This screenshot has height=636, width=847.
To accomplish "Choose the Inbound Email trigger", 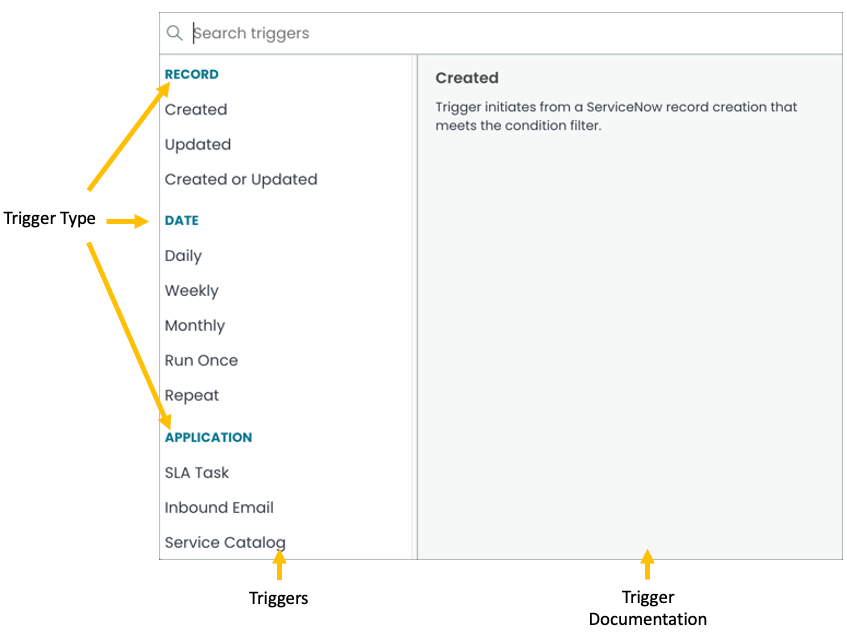I will 219,508.
